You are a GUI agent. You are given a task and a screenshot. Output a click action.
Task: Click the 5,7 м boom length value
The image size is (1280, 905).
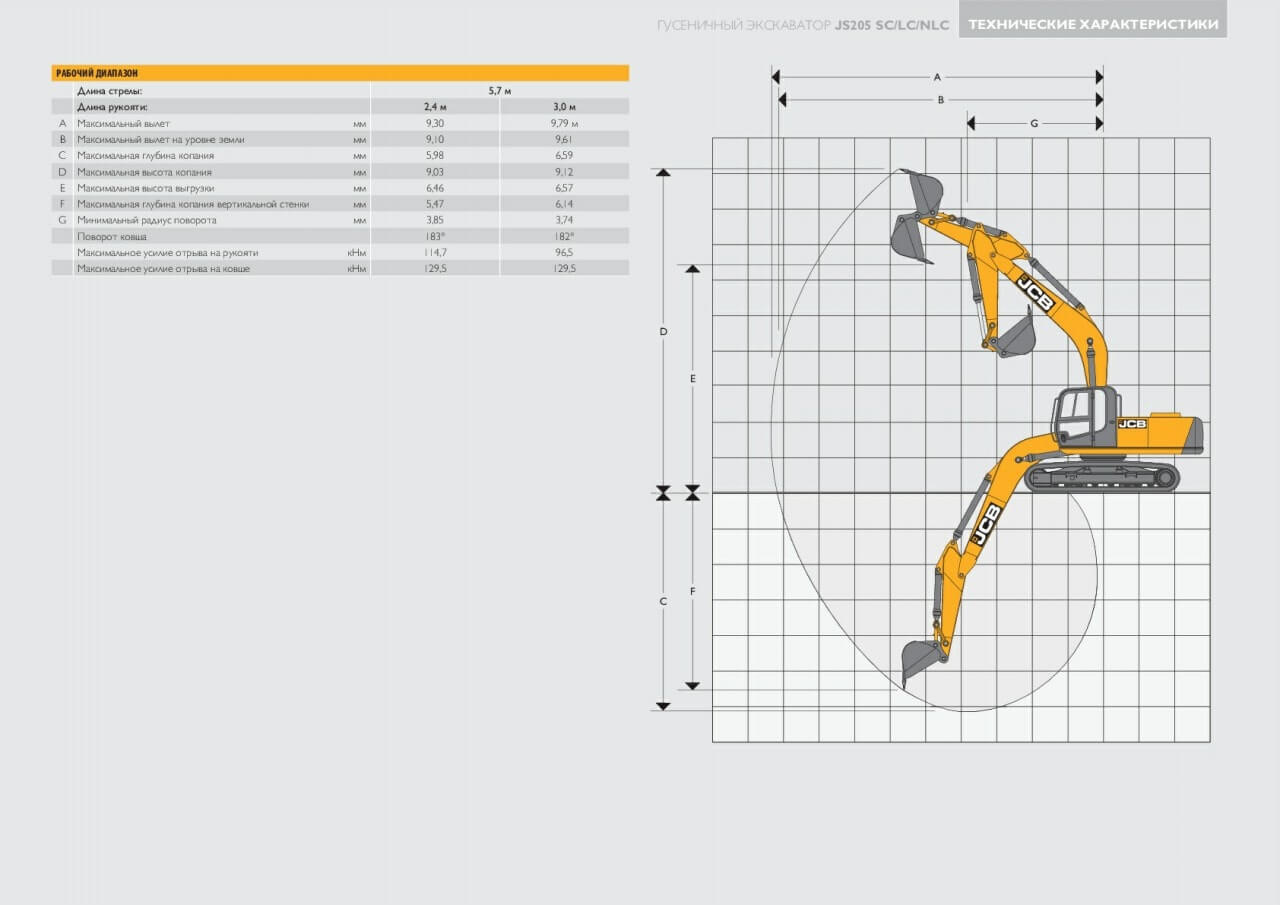[x=499, y=91]
